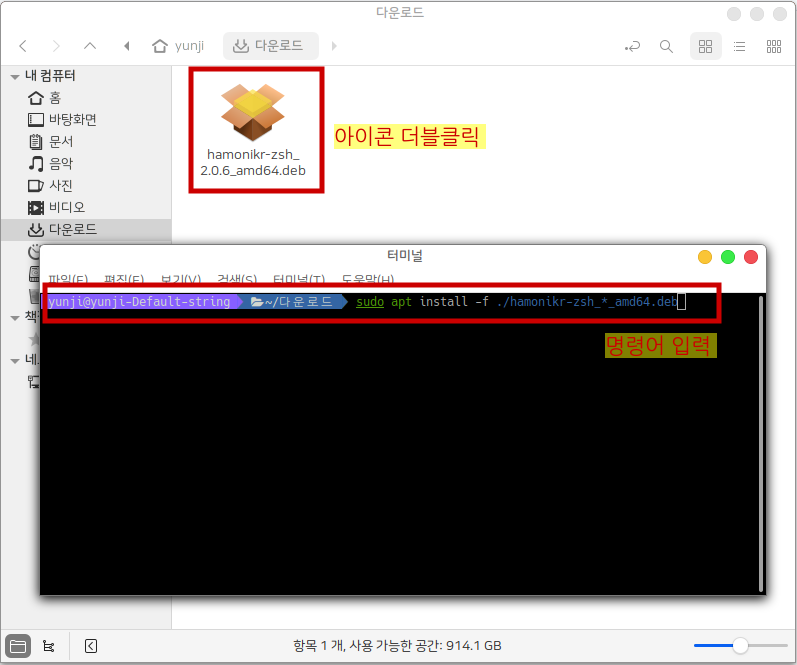Screen dimensions: 797x665
Task: Click the 다운로드 breadcrumb button
Action: [270, 46]
